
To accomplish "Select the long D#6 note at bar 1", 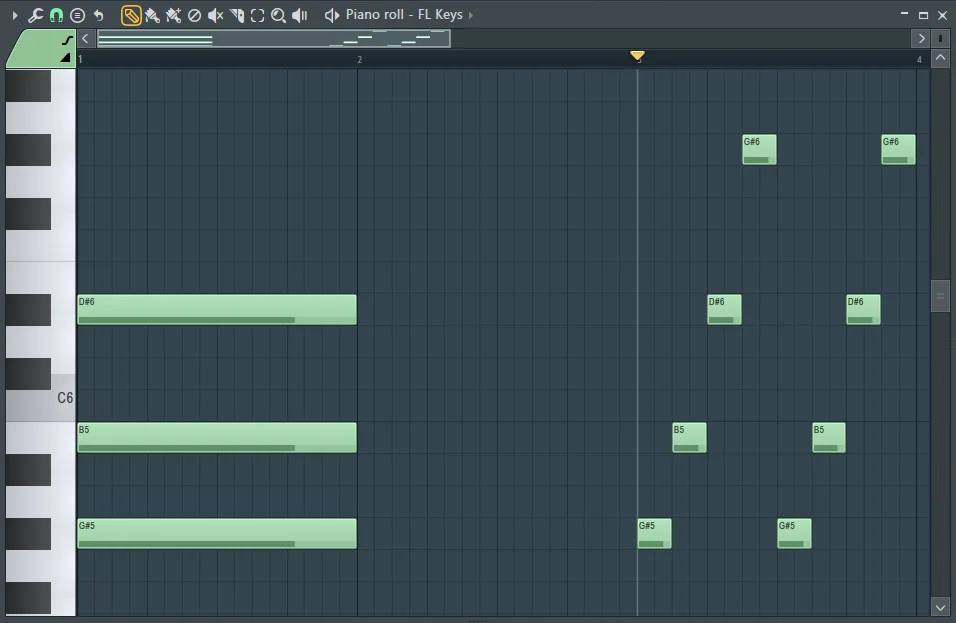I will pyautogui.click(x=217, y=310).
